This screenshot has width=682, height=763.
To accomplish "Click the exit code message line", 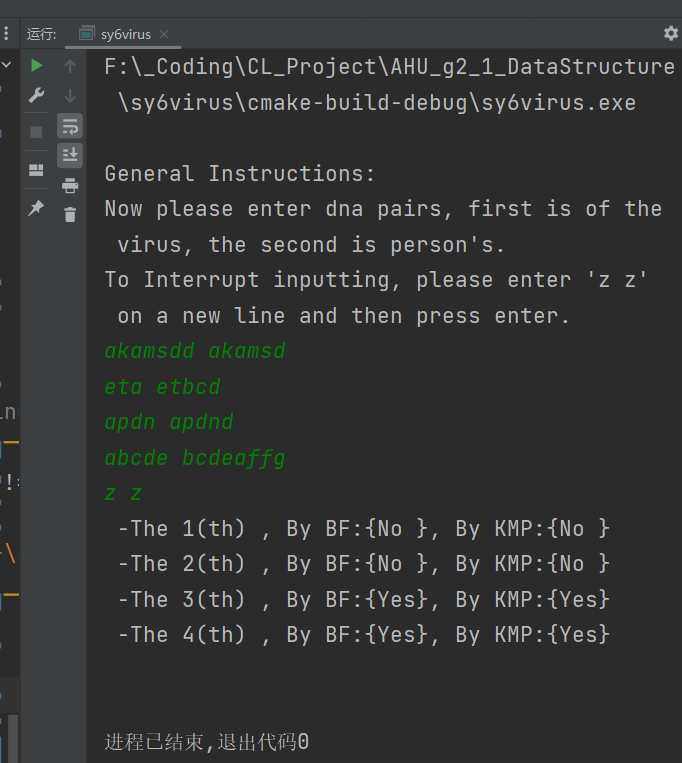I will (x=207, y=742).
